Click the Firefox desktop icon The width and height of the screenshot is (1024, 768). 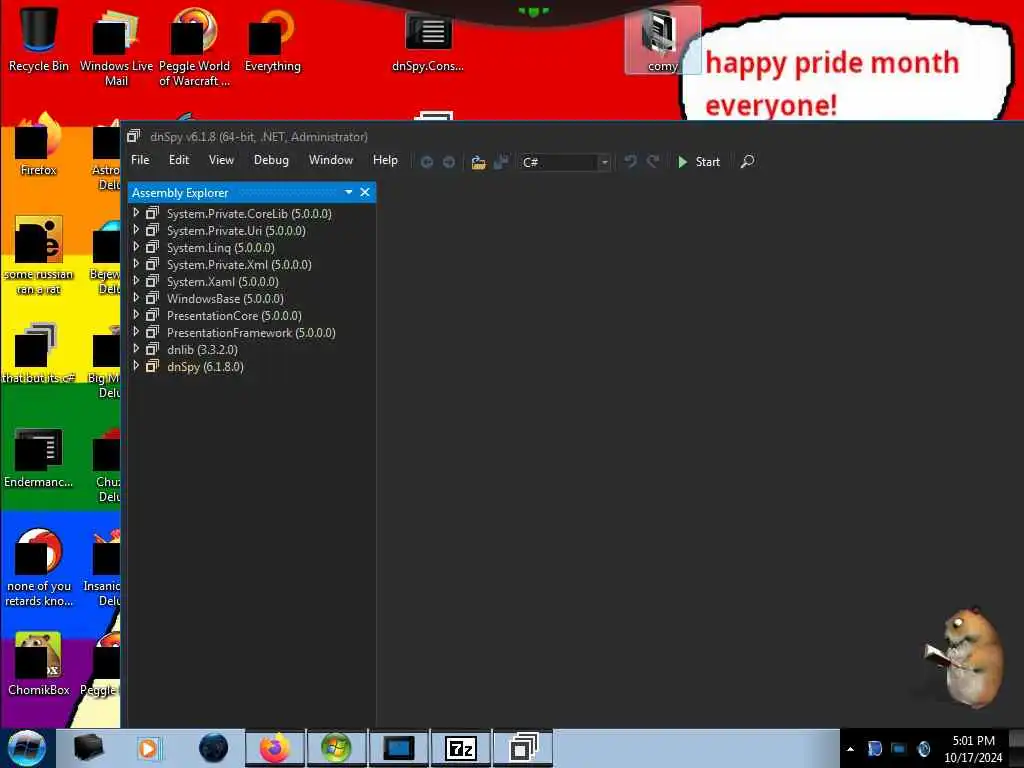pyautogui.click(x=39, y=144)
